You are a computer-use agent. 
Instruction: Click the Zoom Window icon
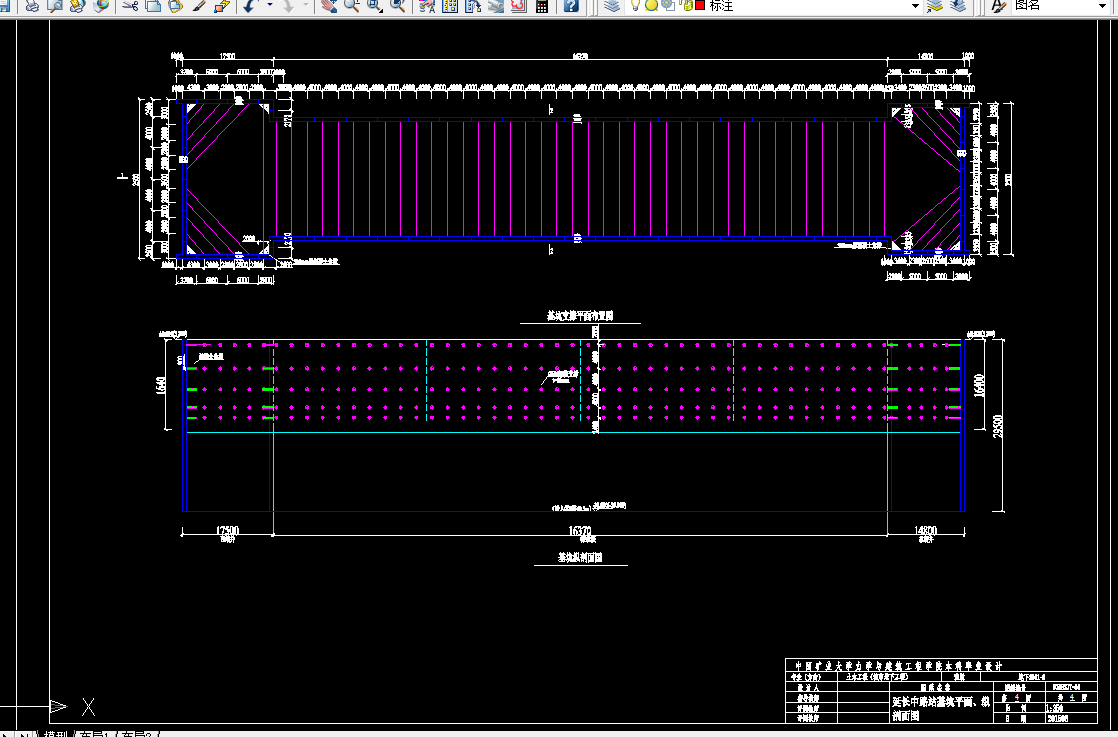click(375, 6)
